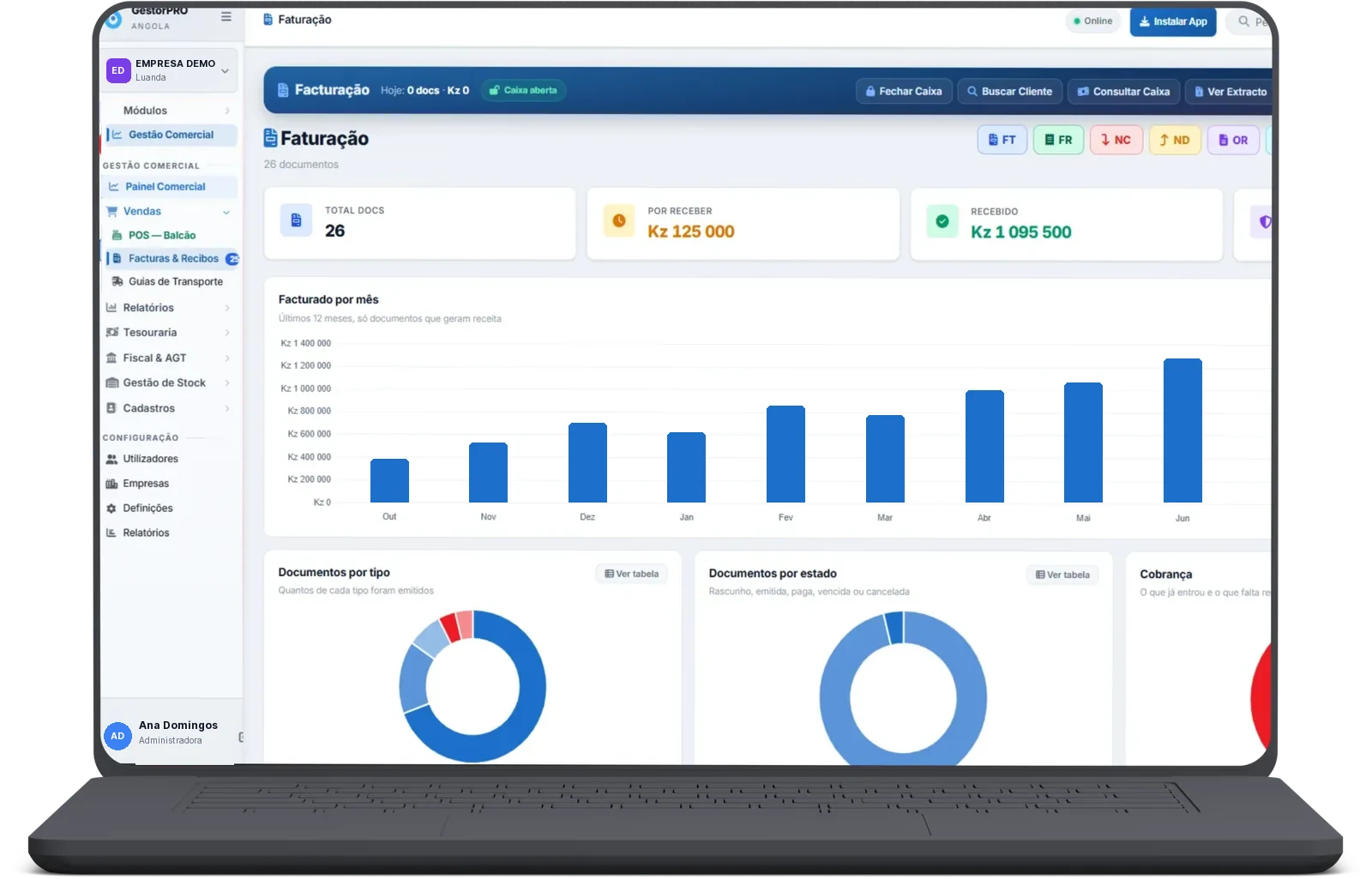Click the Por Receber clock icon
The image size is (1372, 879).
(619, 220)
